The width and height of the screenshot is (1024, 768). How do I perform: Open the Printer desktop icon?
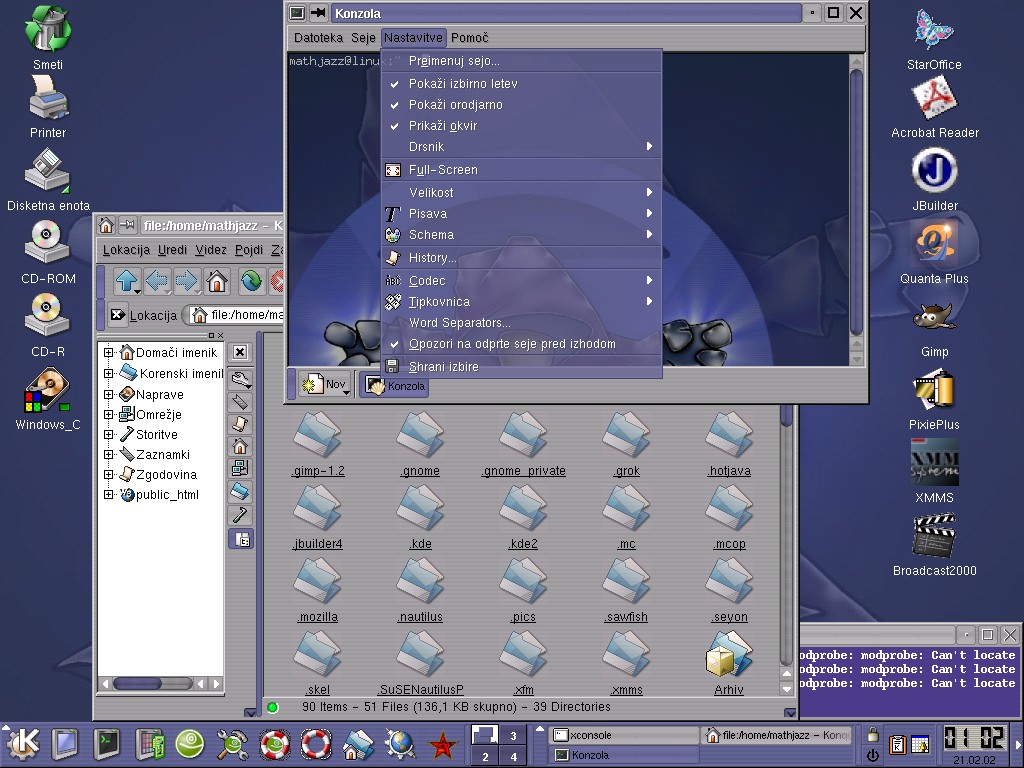click(x=48, y=98)
